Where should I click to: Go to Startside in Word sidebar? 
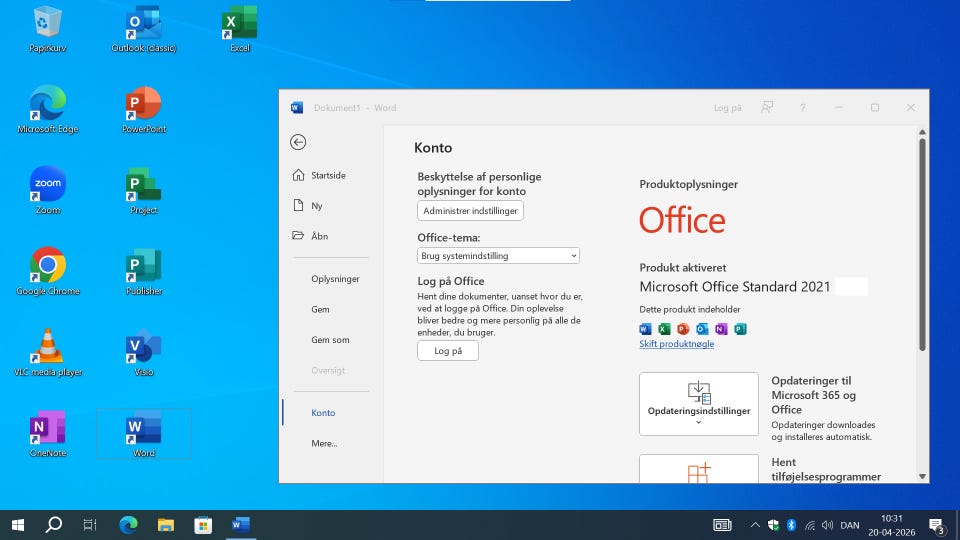(328, 175)
